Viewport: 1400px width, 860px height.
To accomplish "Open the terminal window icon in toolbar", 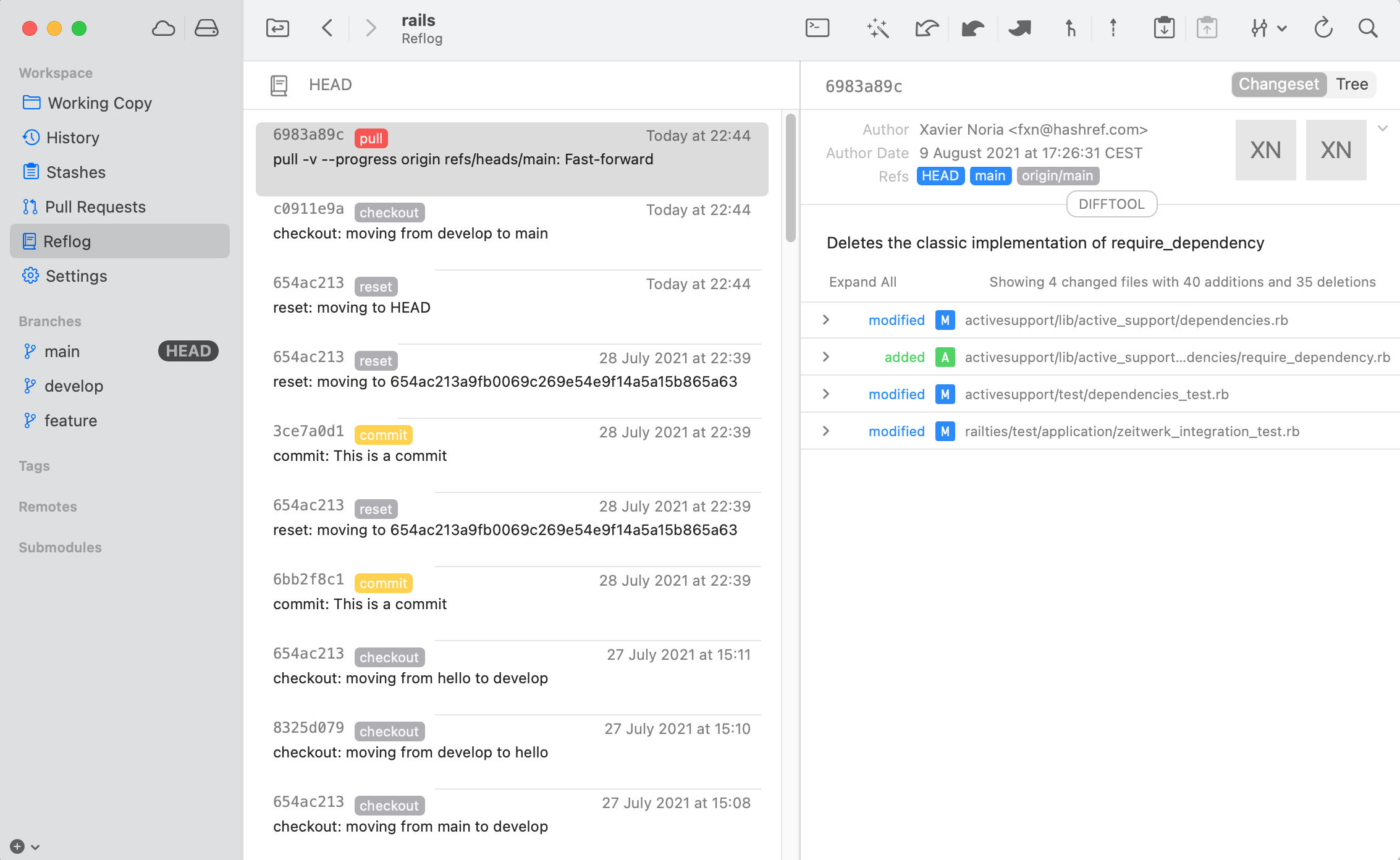I will click(x=817, y=28).
